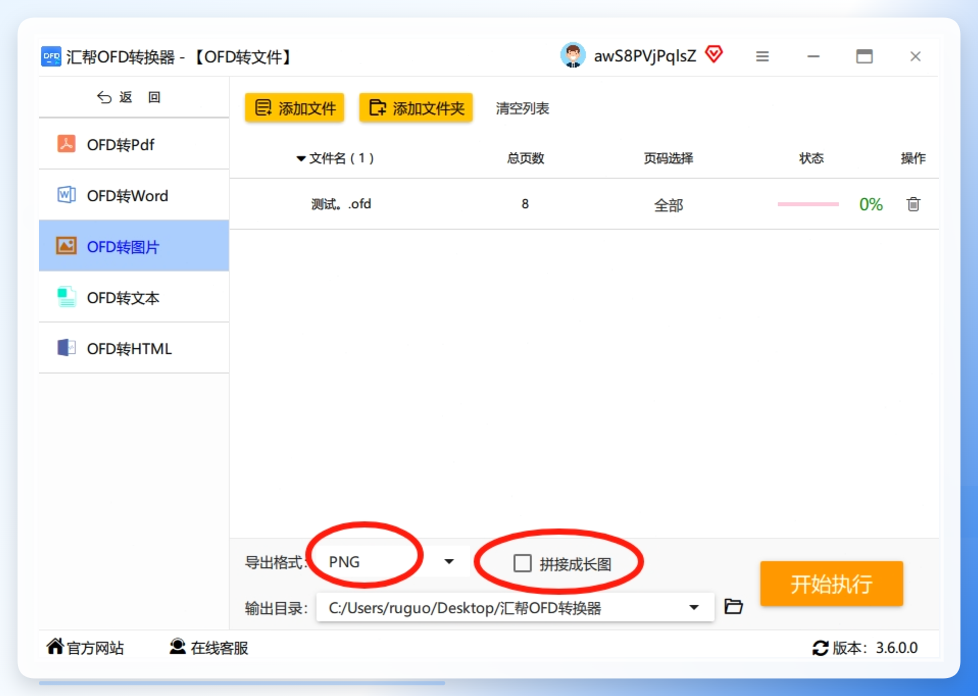Open the 官方网站 link
Screen dimensions: 978x696
[x=95, y=648]
